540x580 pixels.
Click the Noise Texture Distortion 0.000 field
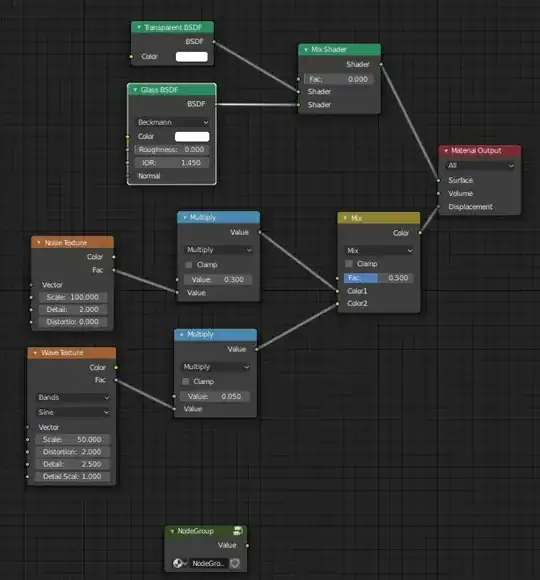(73, 322)
